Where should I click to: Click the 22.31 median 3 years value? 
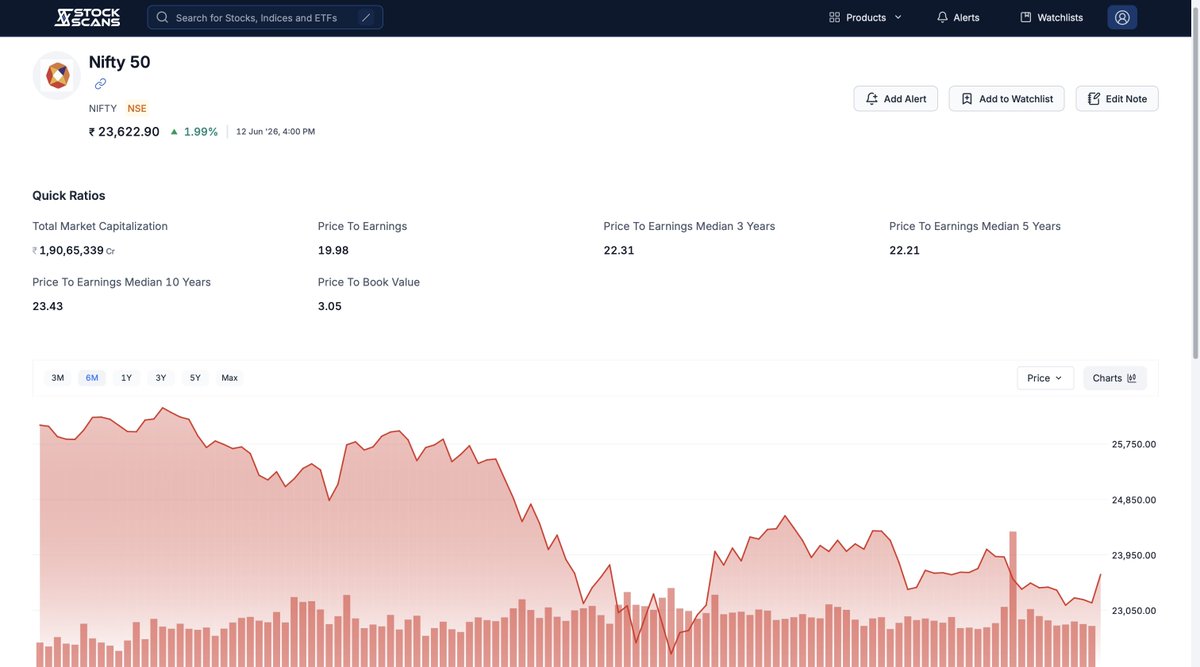pyautogui.click(x=619, y=250)
